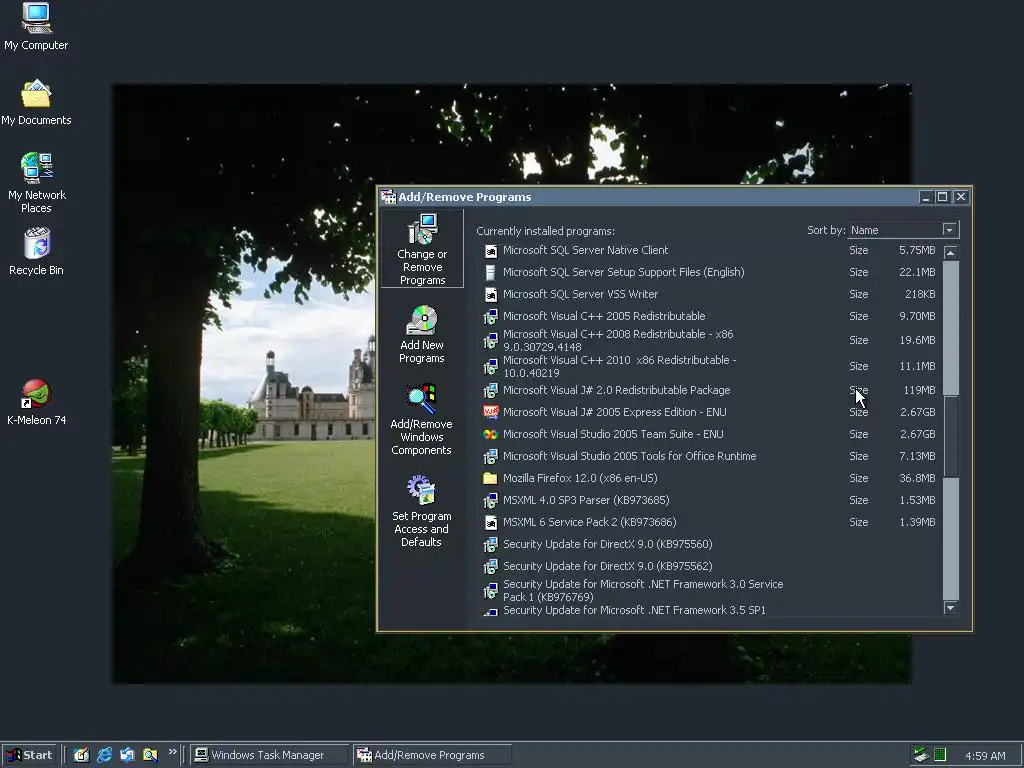This screenshot has height=768, width=1024.
Task: Click the Microsoft SQL Server Native Client icon
Action: tap(490, 251)
